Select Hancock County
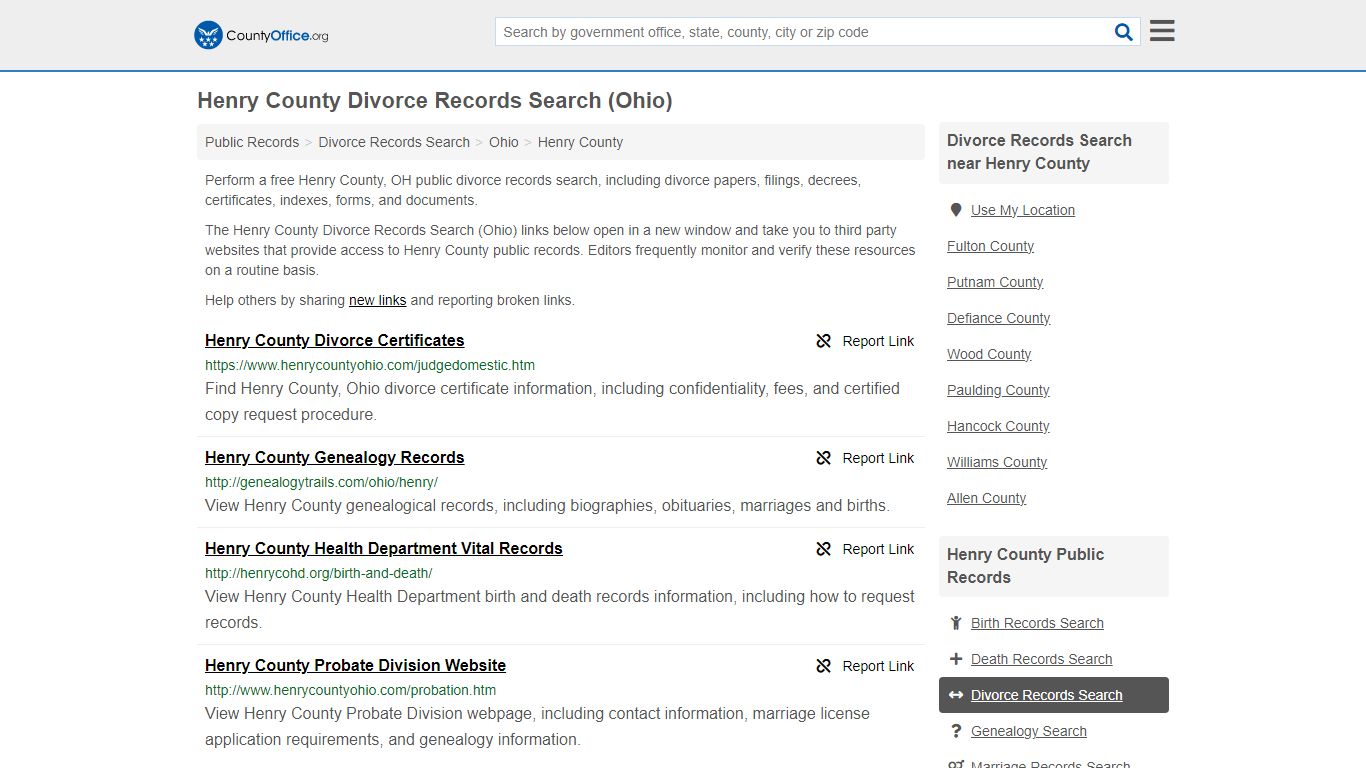 click(998, 426)
